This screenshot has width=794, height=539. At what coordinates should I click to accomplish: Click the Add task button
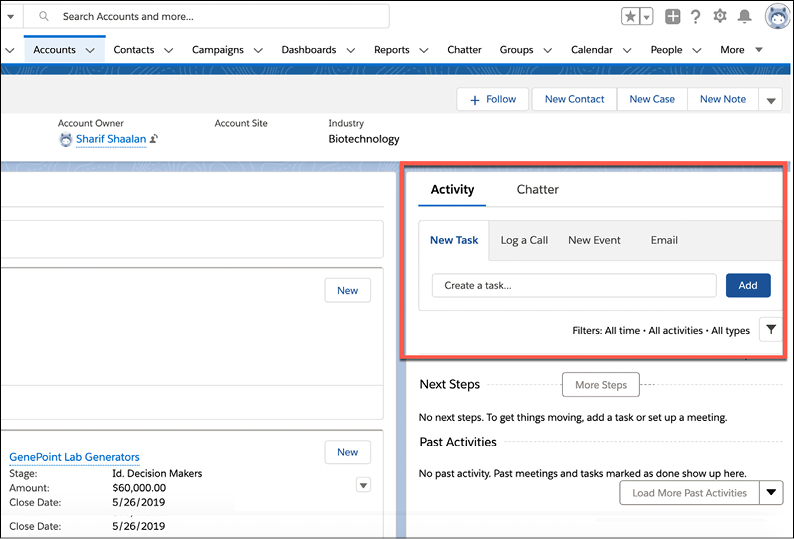click(748, 286)
